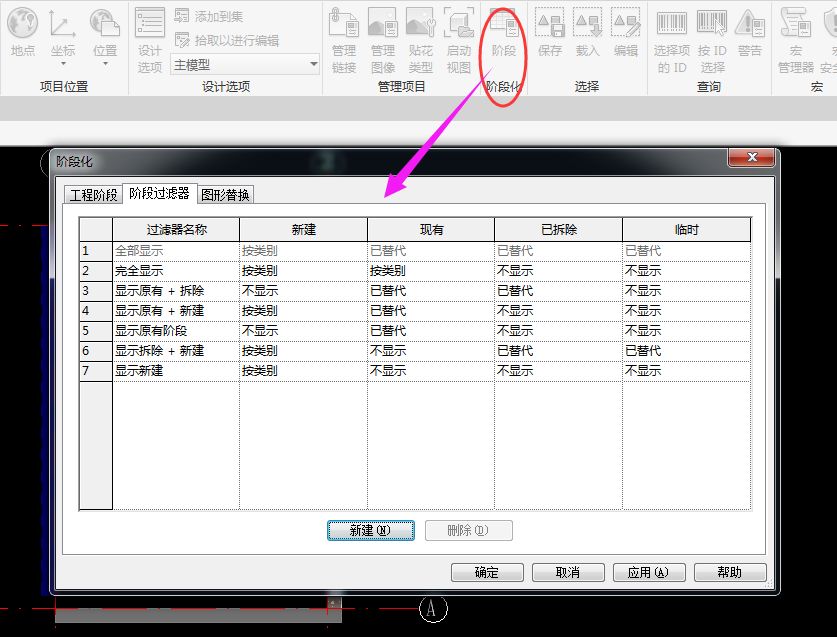Viewport: 837px width, 637px height.
Task: Click the 现有 column header
Action: tap(431, 230)
